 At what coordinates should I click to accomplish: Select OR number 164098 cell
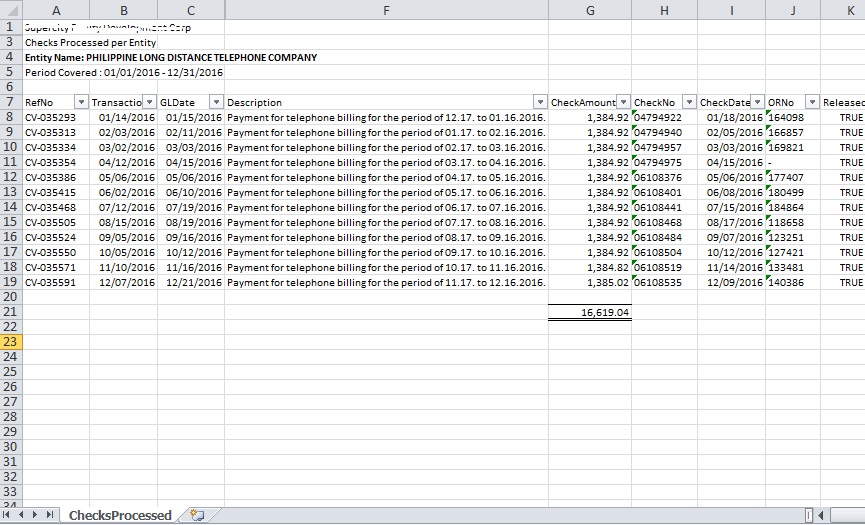coord(793,117)
